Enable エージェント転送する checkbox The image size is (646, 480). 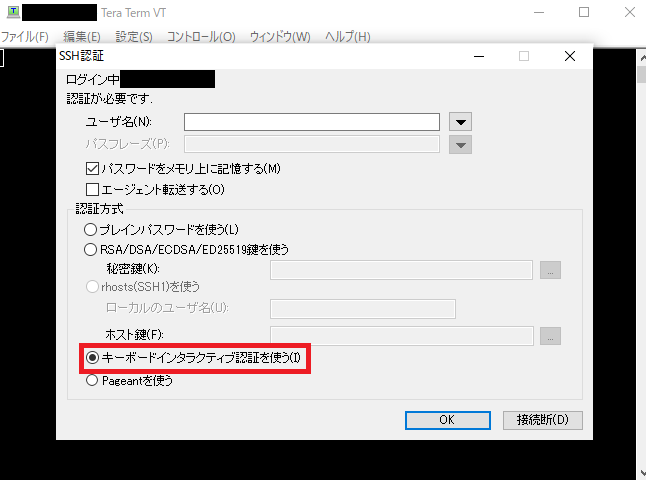92,190
